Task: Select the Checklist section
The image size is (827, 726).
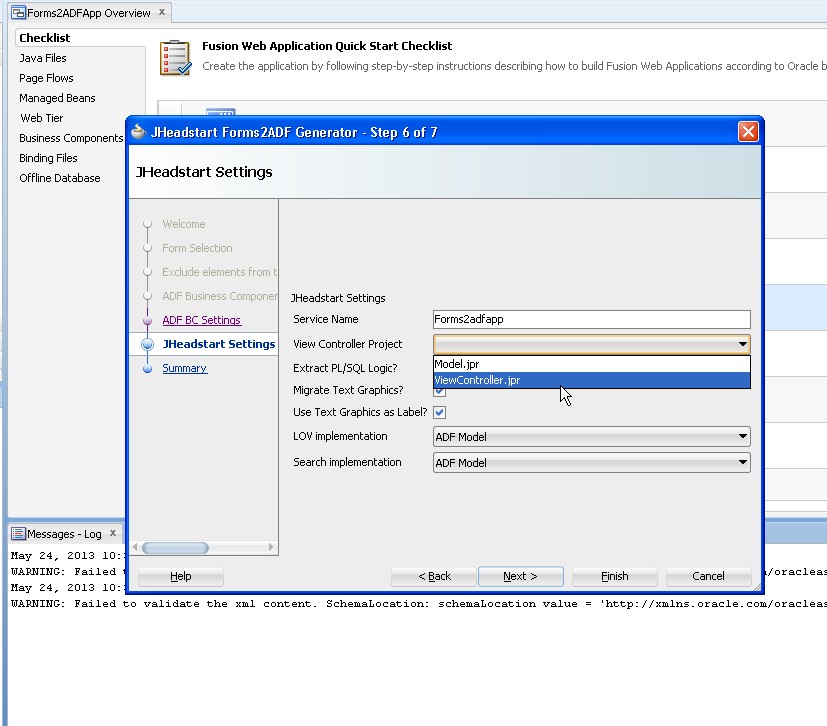Action: pyautogui.click(x=44, y=38)
